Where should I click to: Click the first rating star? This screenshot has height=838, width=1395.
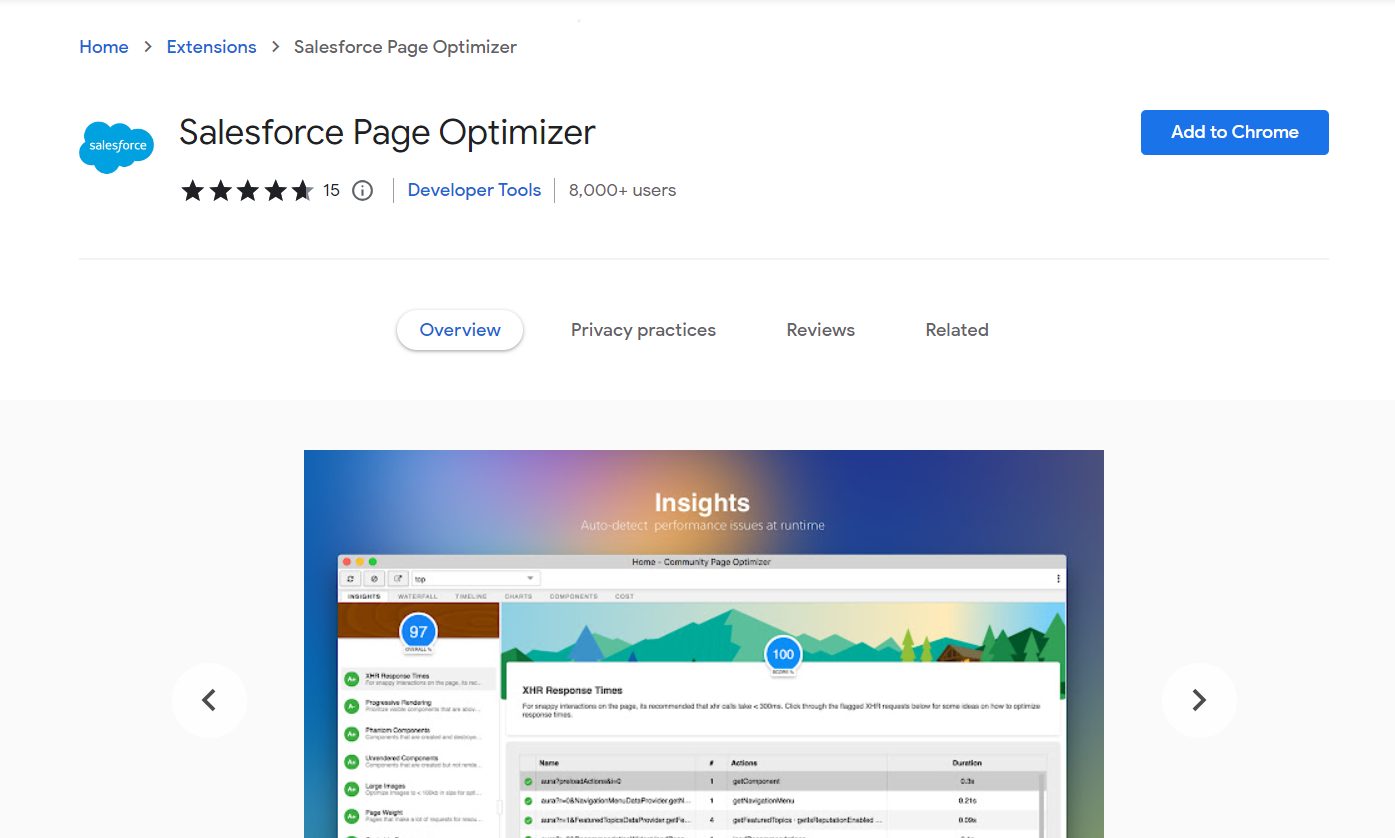tap(193, 190)
